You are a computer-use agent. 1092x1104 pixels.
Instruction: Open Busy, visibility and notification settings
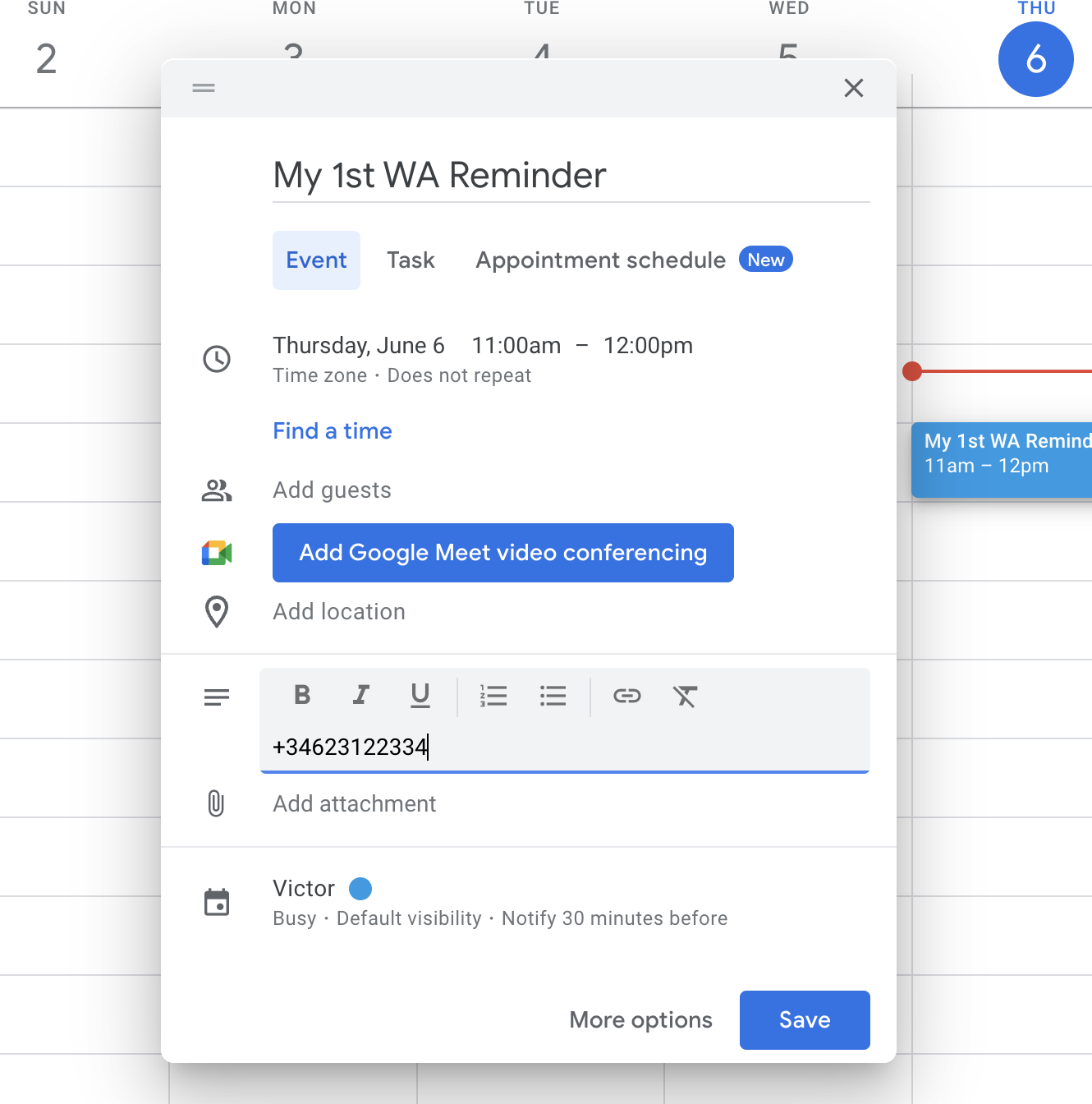pyautogui.click(x=500, y=918)
